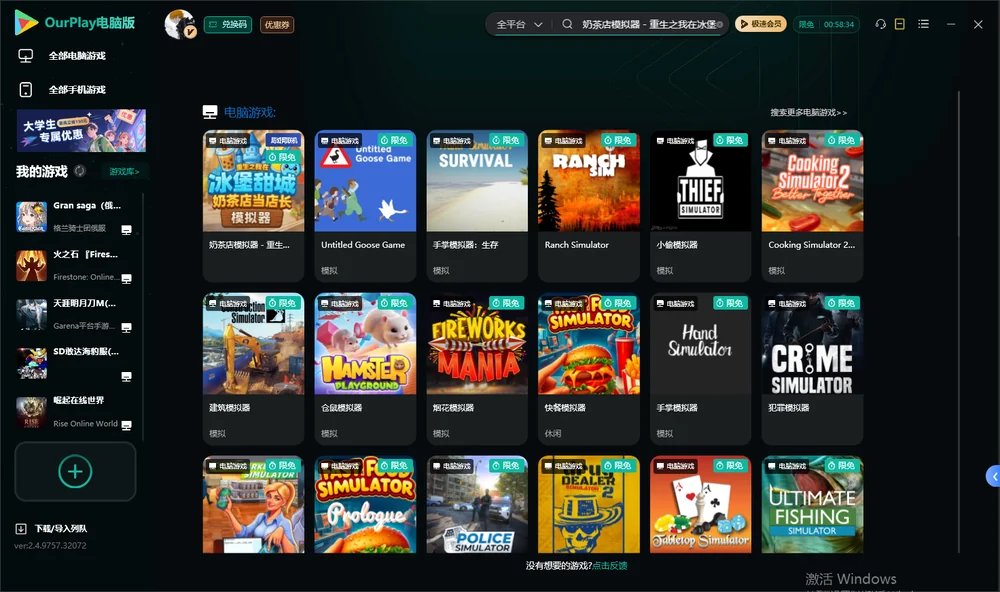Focus the game search input field
1000x592 pixels.
(648, 24)
